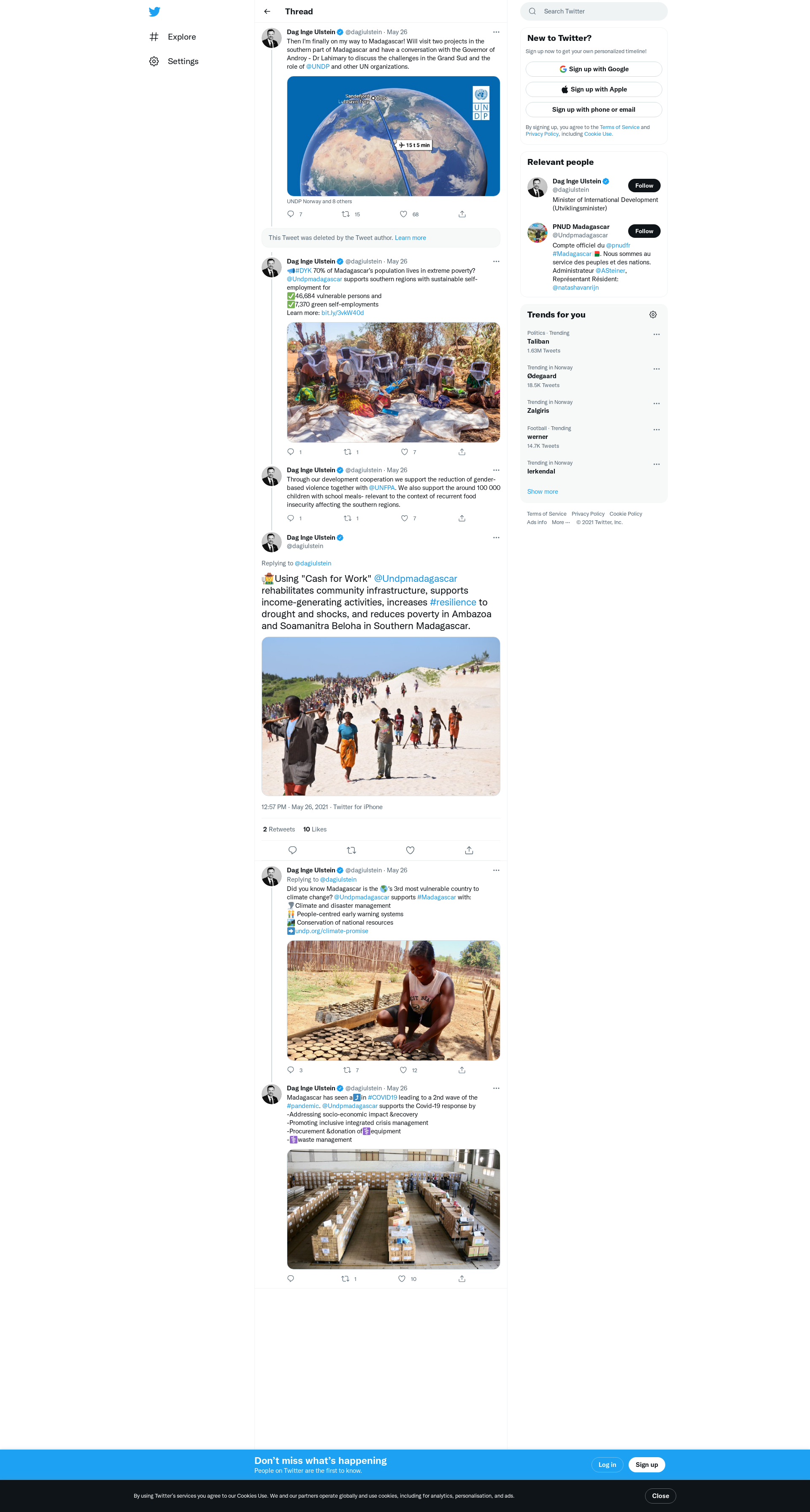
Task: Click the Search Twitter field
Action: [x=593, y=11]
